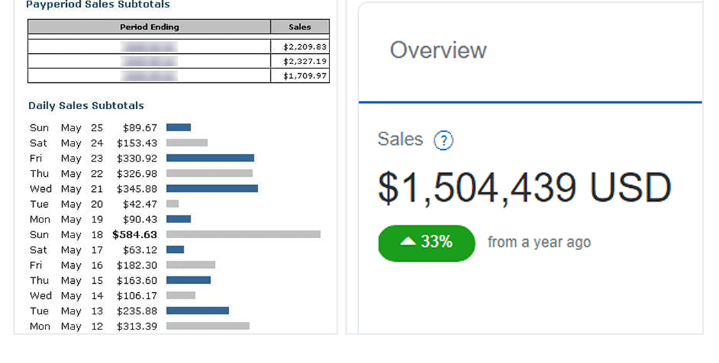
Task: Select the $313.39 value for May 12
Action: point(137,326)
